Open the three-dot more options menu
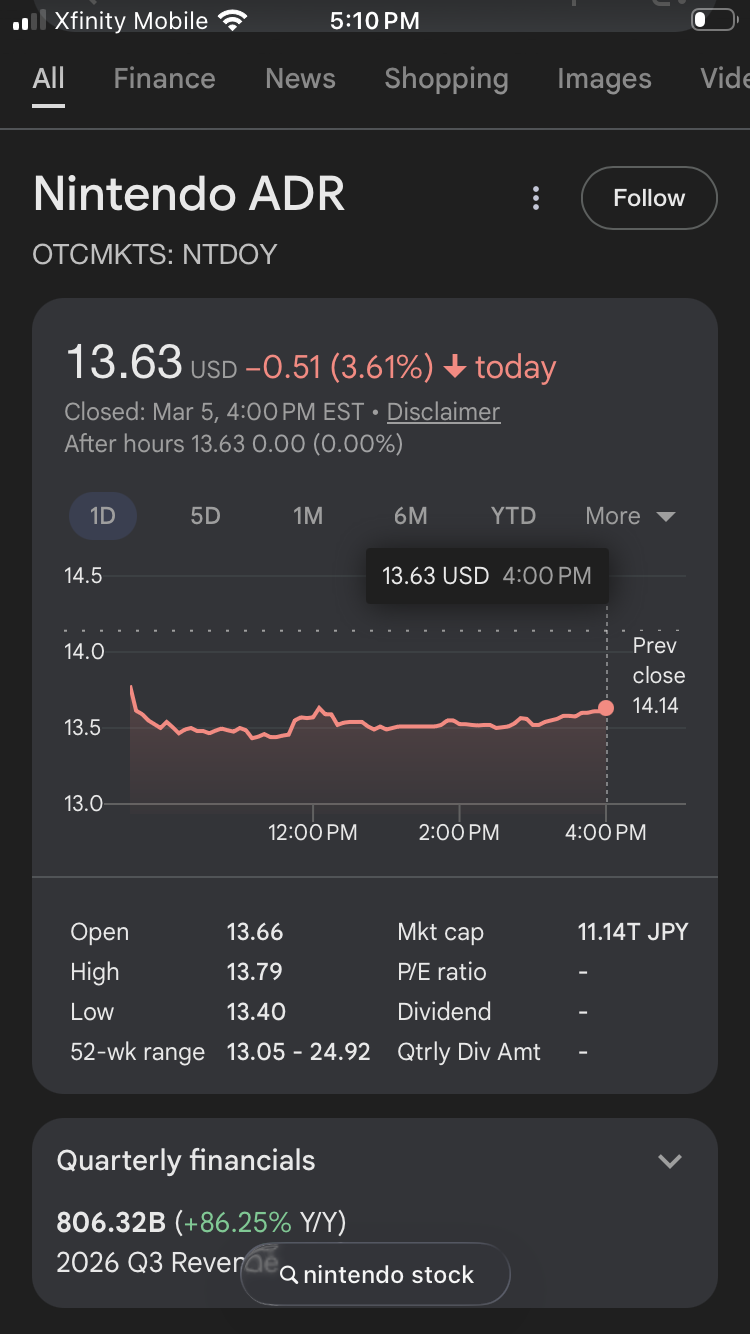Screen dimensions: 750x1334 pyautogui.click(x=536, y=198)
